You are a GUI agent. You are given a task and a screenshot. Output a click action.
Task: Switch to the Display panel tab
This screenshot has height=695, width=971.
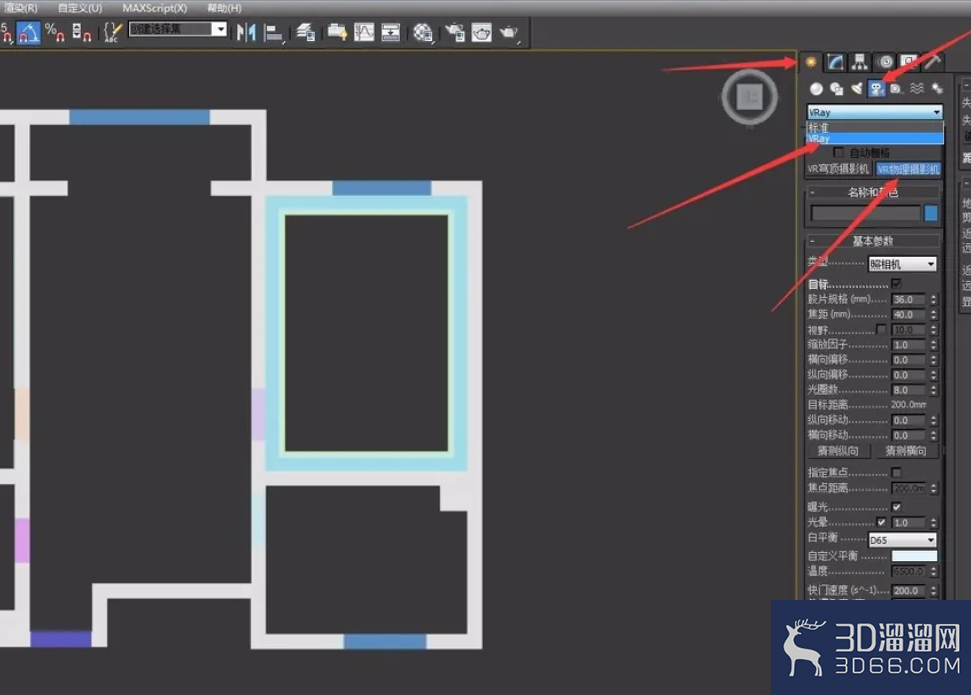tap(908, 62)
